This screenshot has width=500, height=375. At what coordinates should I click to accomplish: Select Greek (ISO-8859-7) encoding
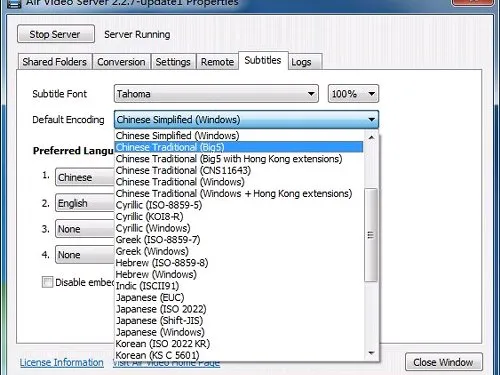[x=239, y=240]
